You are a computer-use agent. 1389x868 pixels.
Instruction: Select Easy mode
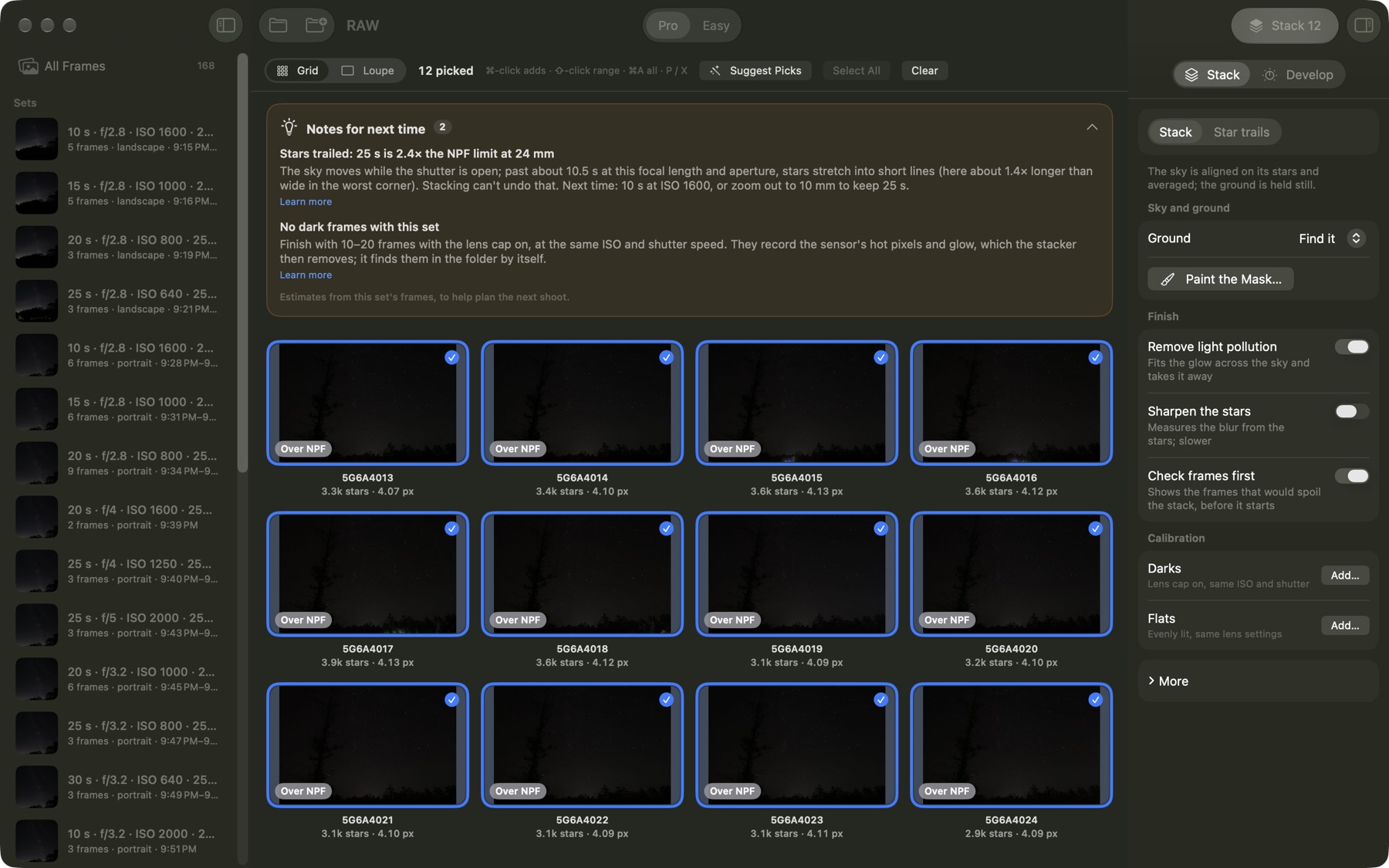(x=716, y=25)
